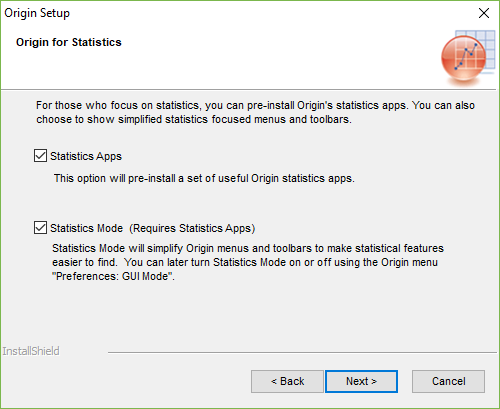Click the 'Origin for Statistics' heading
500x409 pixels.
point(69,42)
